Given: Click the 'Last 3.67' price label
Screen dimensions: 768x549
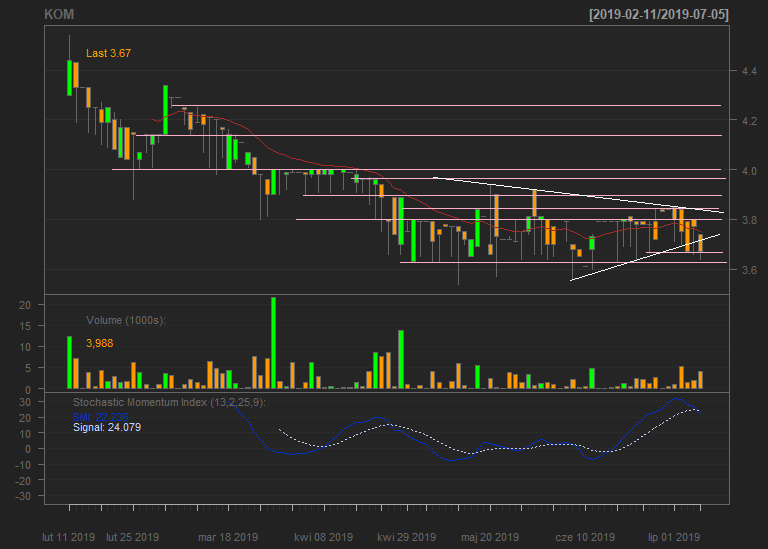Looking at the screenshot, I should [108, 53].
